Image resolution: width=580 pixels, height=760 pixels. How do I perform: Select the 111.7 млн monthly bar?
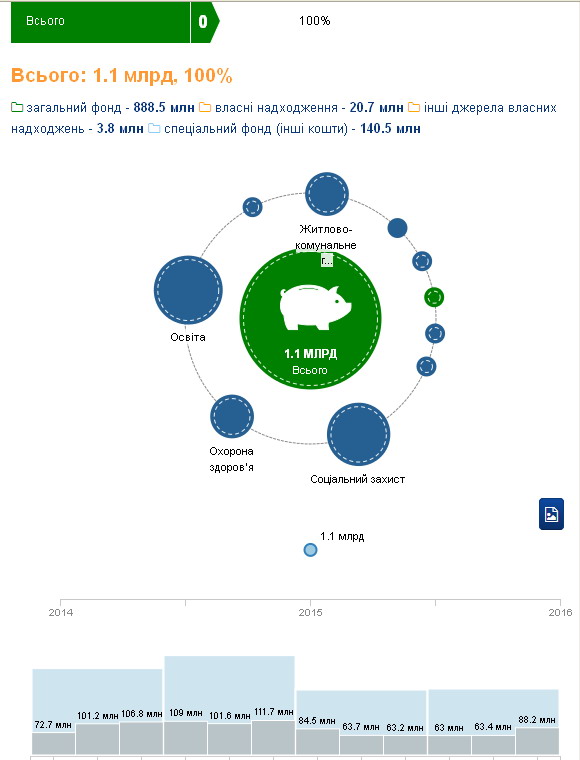(x=273, y=738)
